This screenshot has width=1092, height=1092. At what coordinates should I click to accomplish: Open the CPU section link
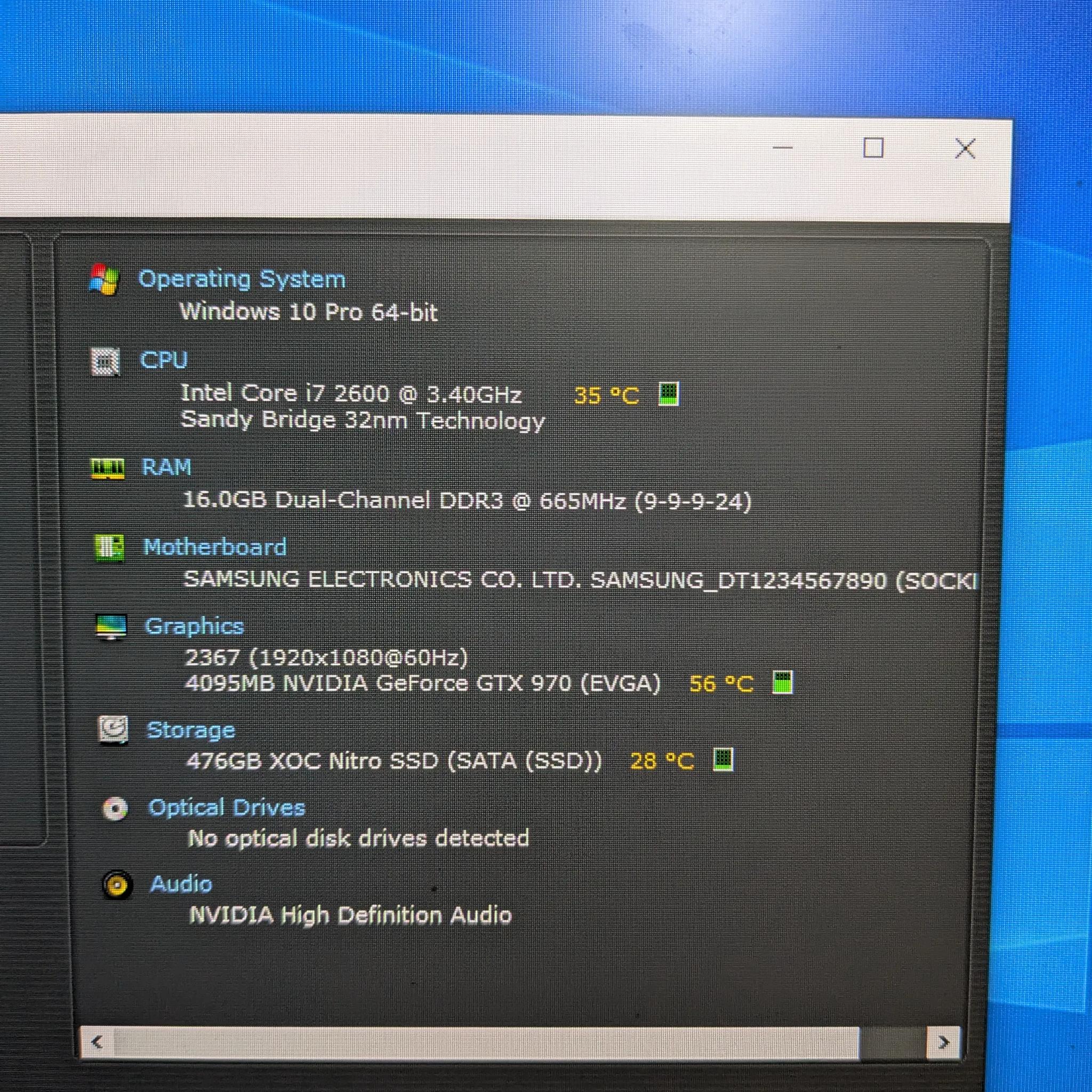tap(164, 360)
